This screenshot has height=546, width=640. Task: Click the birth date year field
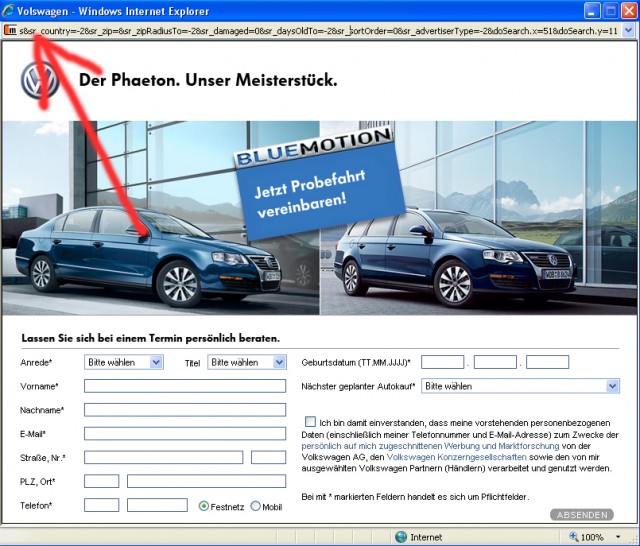pyautogui.click(x=547, y=362)
